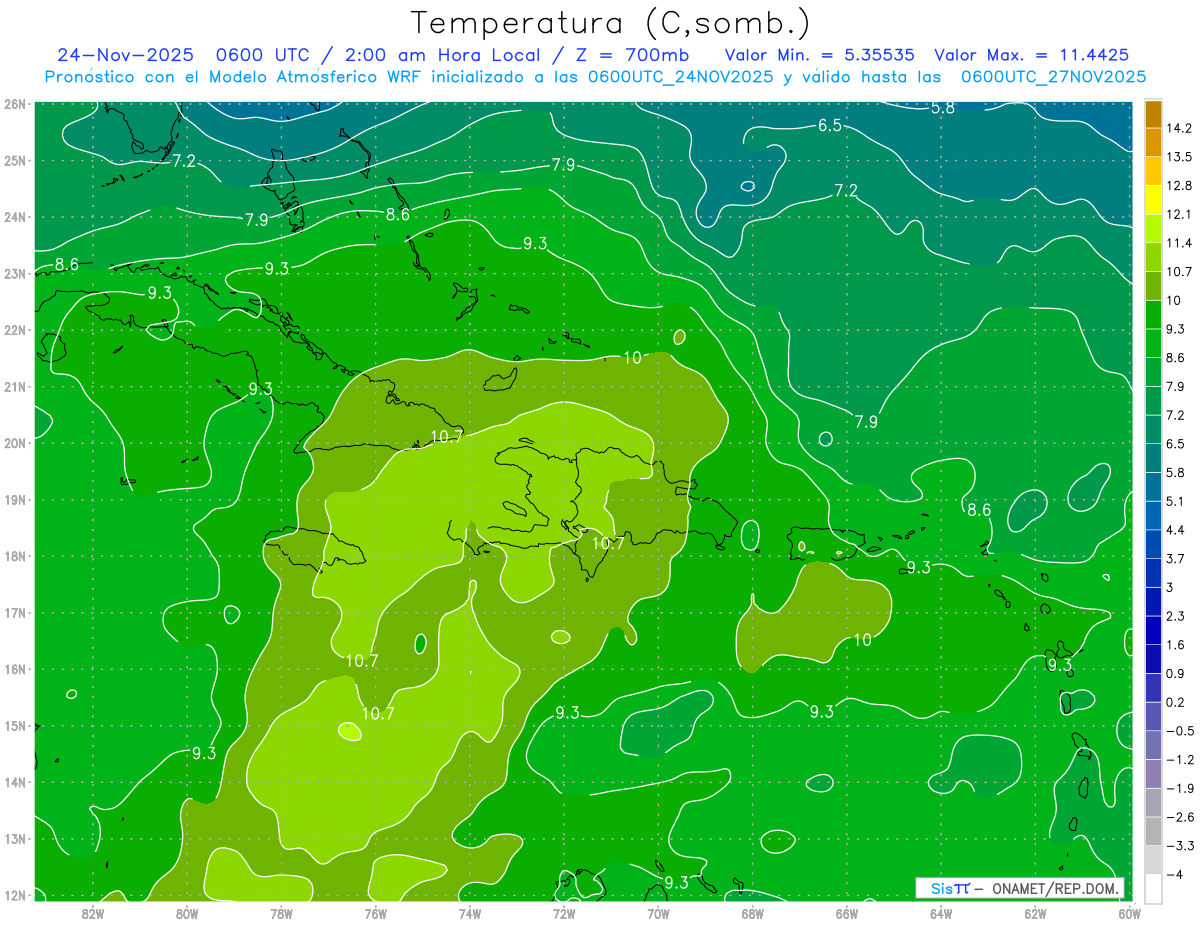Screen dimensions: 1200x927
Task: Click the yellow swatch between 12.1 and 12.8
Action: pos(1152,200)
